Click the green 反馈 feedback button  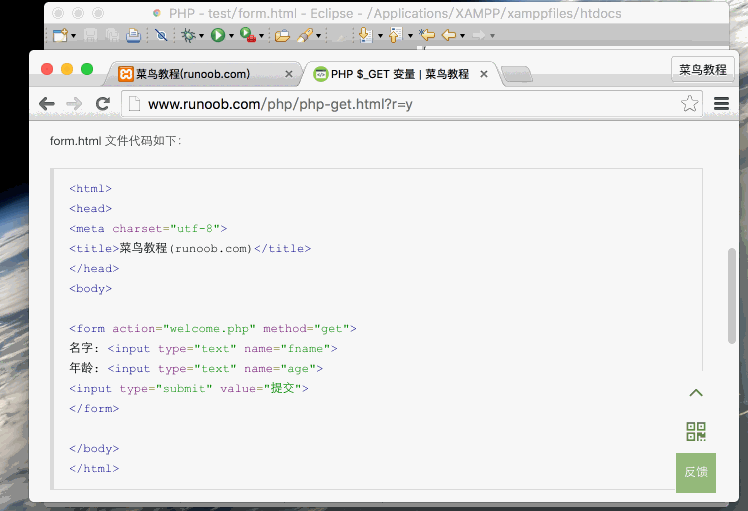(x=696, y=472)
